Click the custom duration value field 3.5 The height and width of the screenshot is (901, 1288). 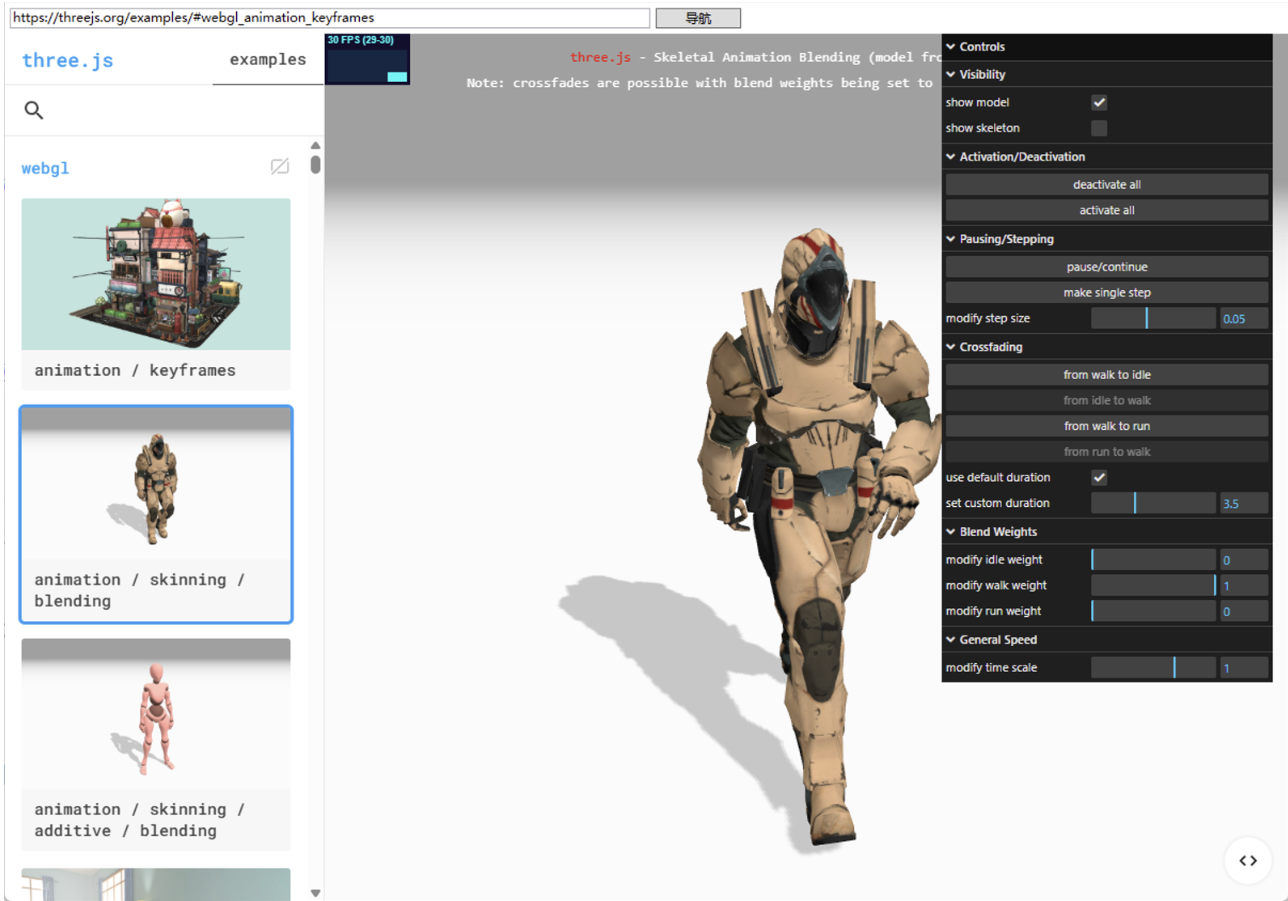[x=1244, y=503]
